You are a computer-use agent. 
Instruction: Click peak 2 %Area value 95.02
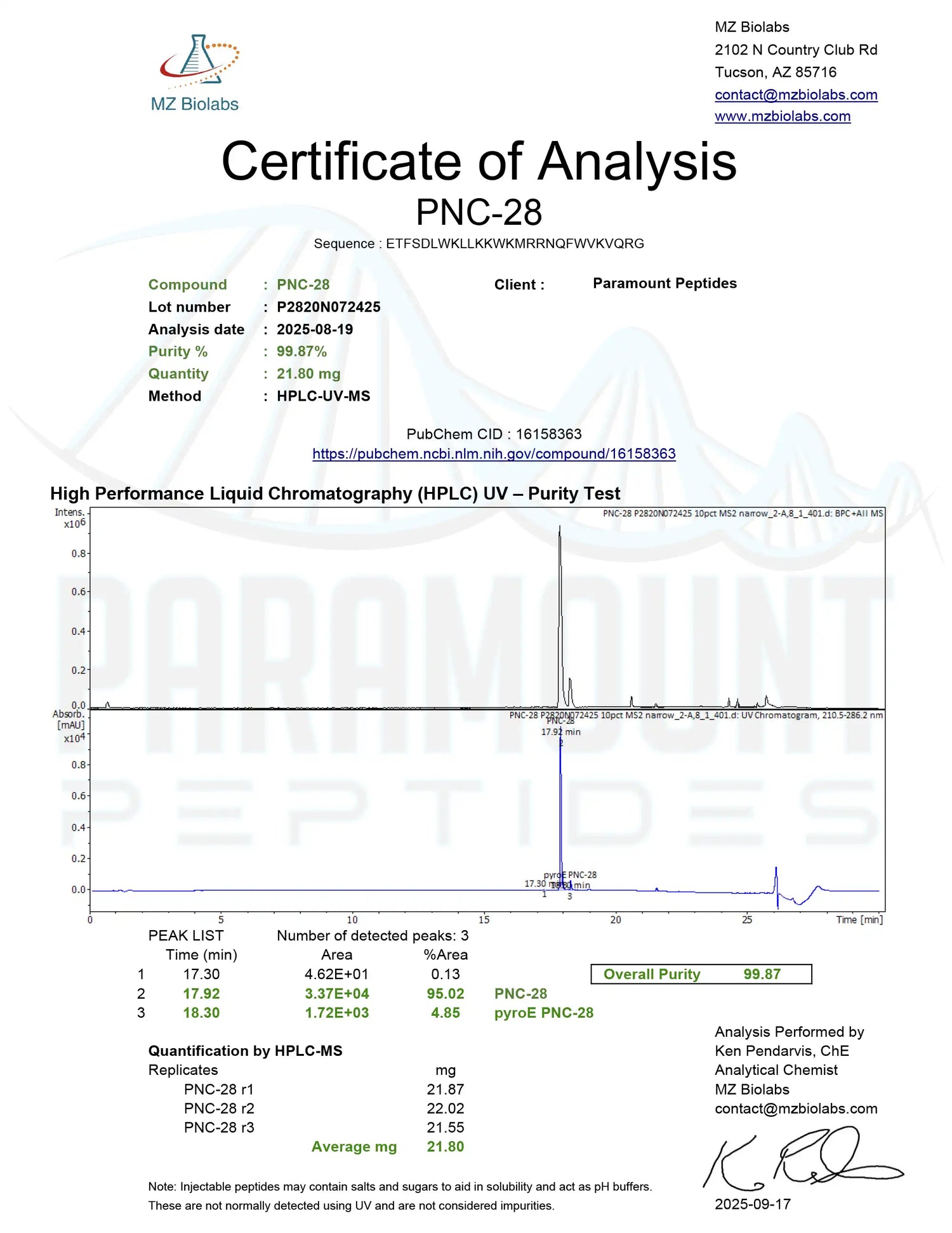click(x=446, y=994)
